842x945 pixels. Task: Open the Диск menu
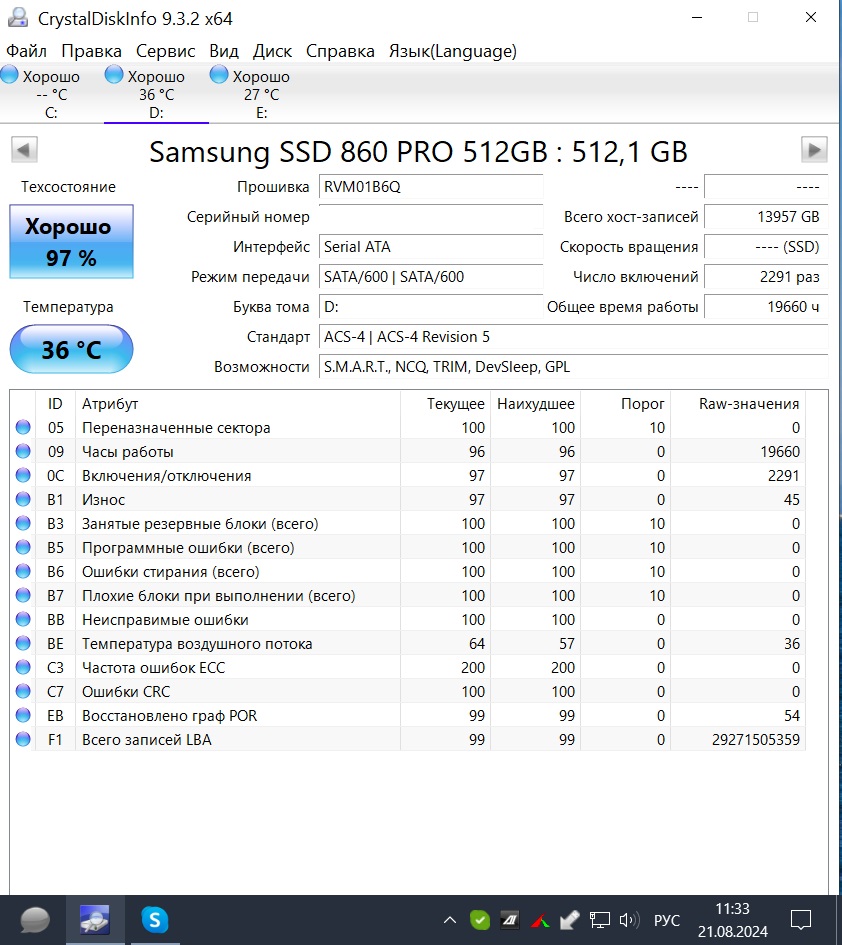click(x=272, y=51)
